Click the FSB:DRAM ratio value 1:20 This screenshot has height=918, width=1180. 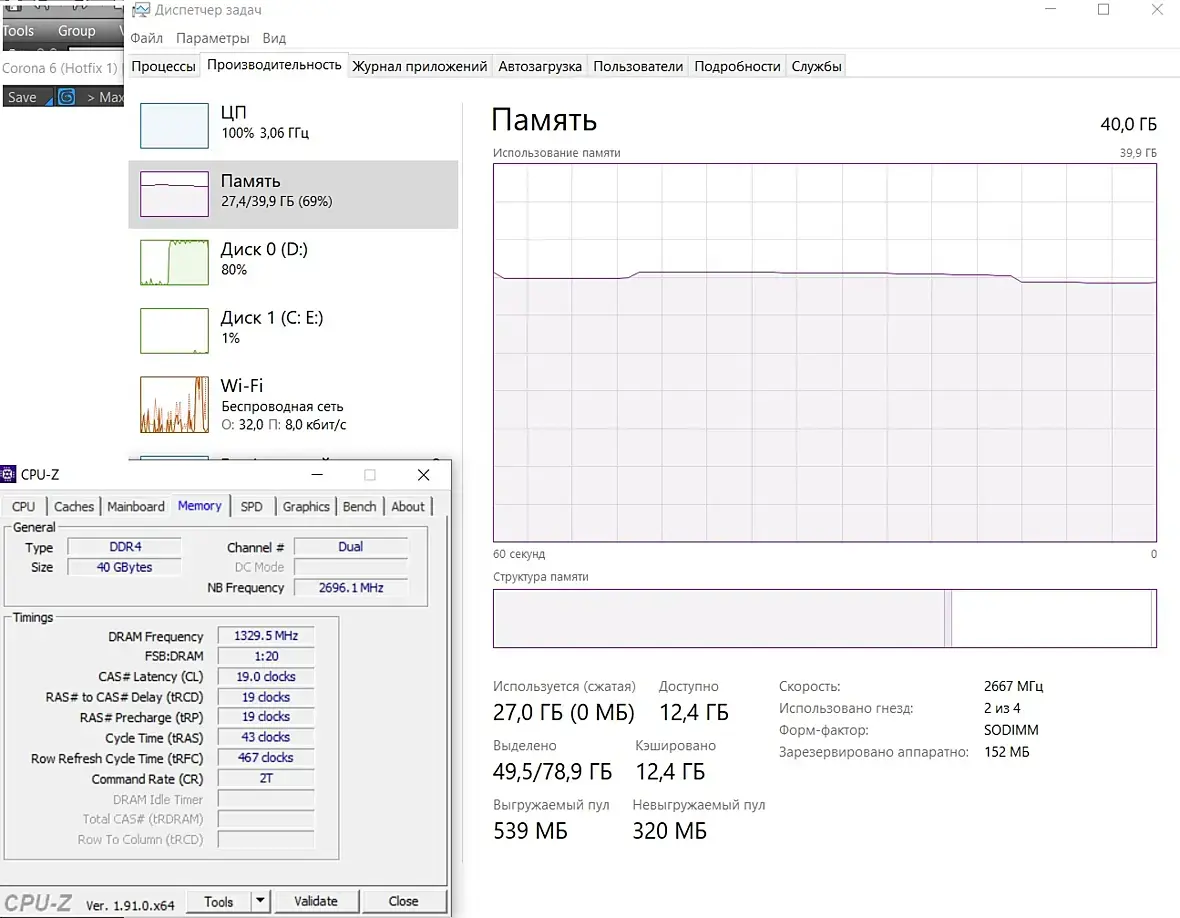click(266, 656)
